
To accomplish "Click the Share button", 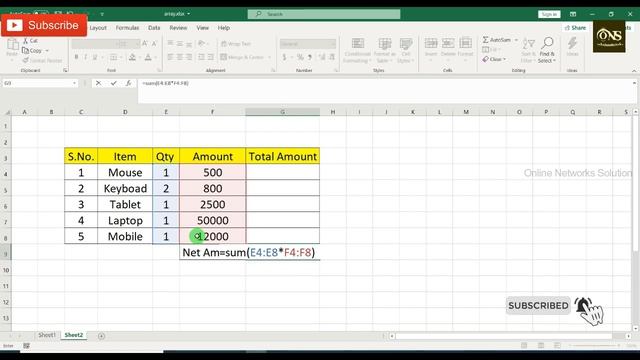I will coord(575,28).
